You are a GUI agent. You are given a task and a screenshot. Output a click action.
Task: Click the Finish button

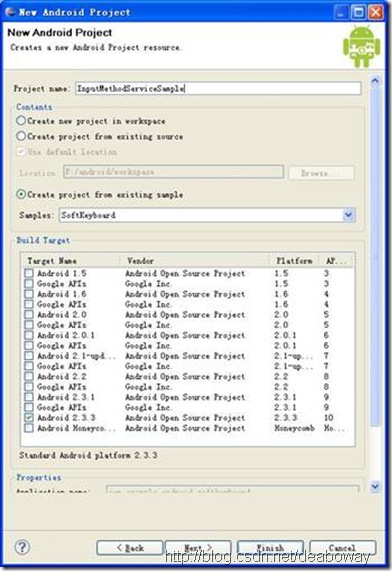pyautogui.click(x=270, y=548)
